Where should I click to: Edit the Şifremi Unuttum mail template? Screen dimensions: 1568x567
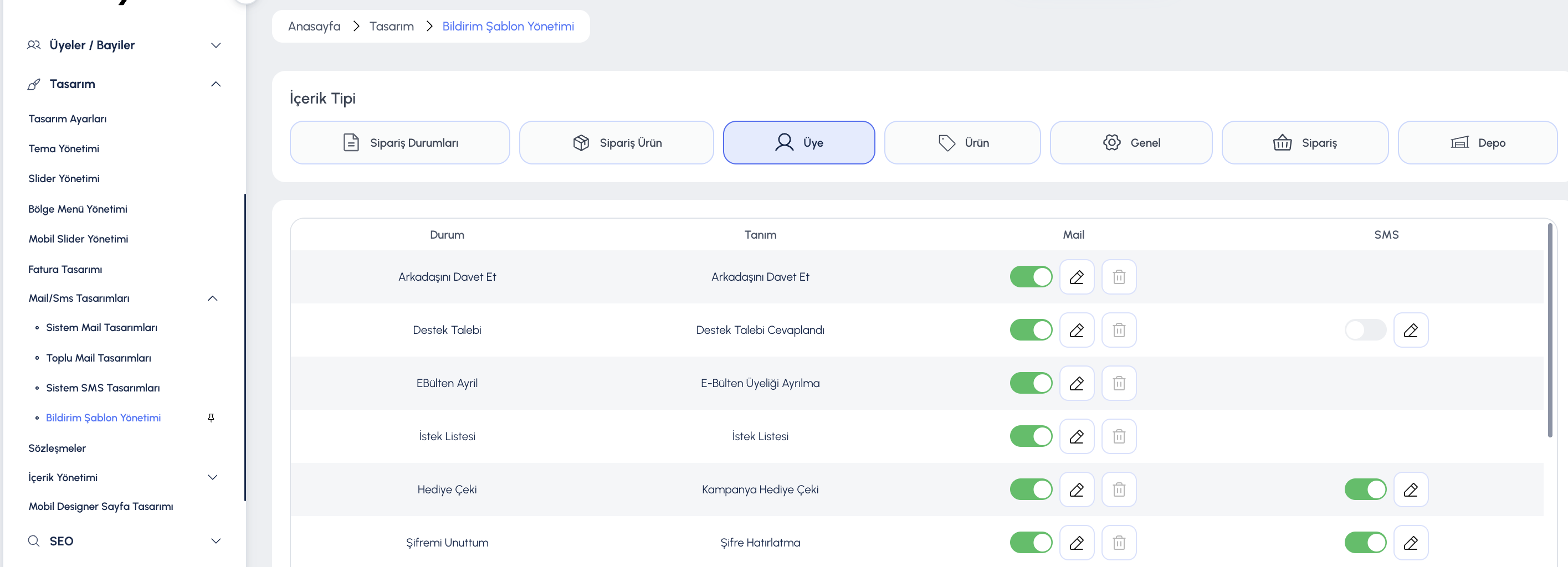click(x=1076, y=543)
